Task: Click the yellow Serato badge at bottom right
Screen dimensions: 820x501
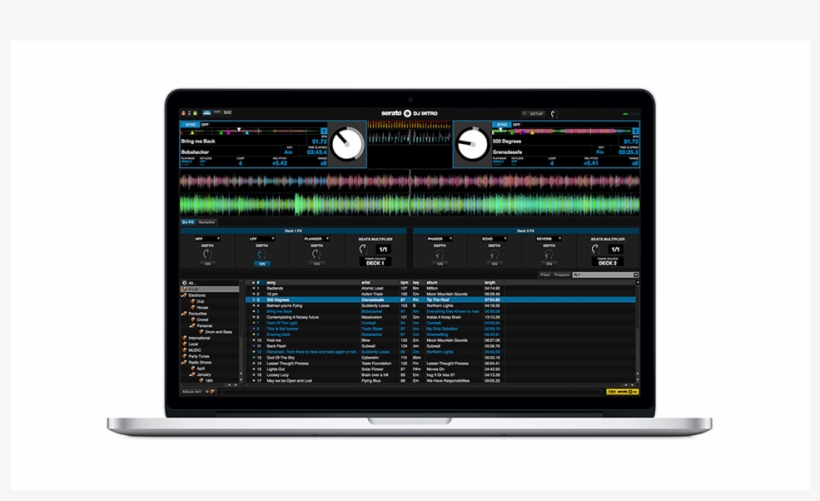Action: coord(622,392)
